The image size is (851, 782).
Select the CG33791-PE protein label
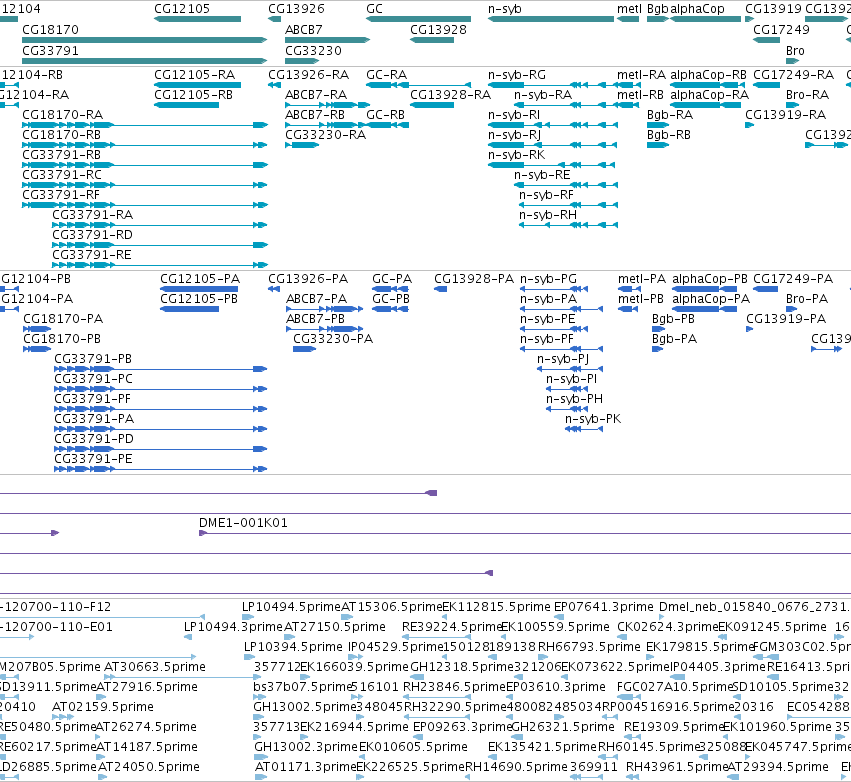[93, 459]
